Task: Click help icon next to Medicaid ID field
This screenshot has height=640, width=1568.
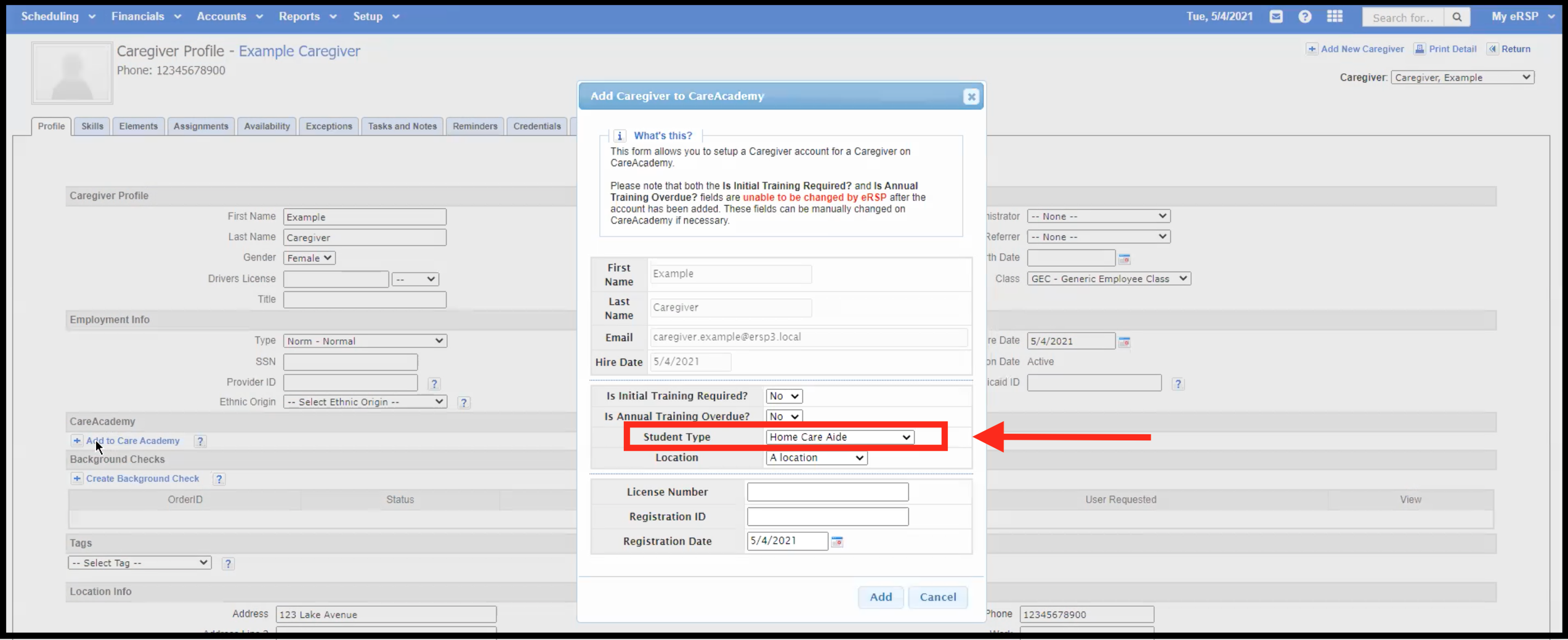Action: point(1178,384)
